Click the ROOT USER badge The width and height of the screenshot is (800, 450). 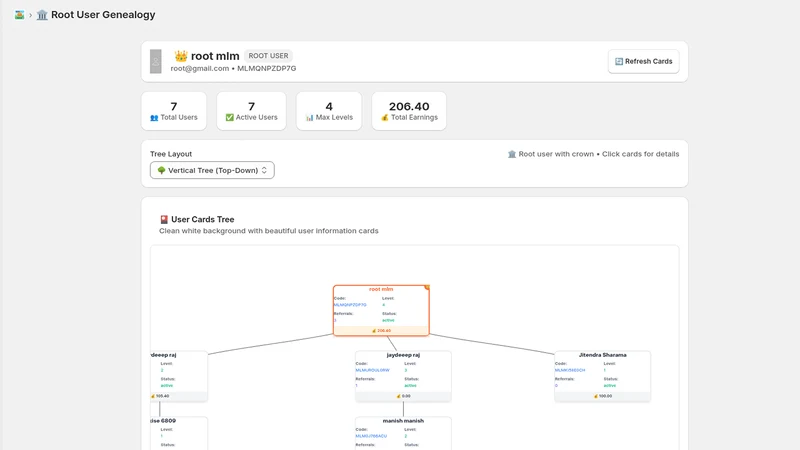pos(268,56)
